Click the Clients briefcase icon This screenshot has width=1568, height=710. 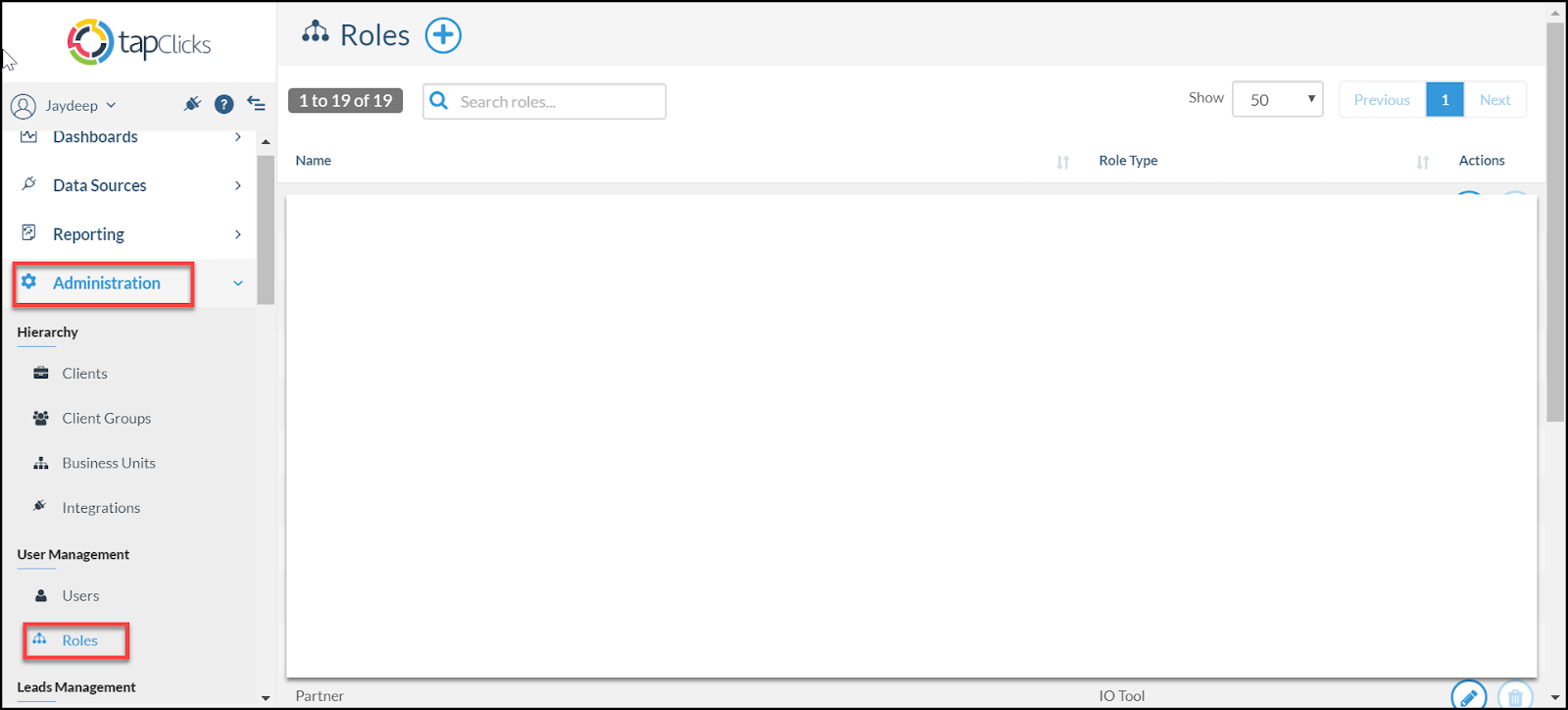tap(41, 373)
